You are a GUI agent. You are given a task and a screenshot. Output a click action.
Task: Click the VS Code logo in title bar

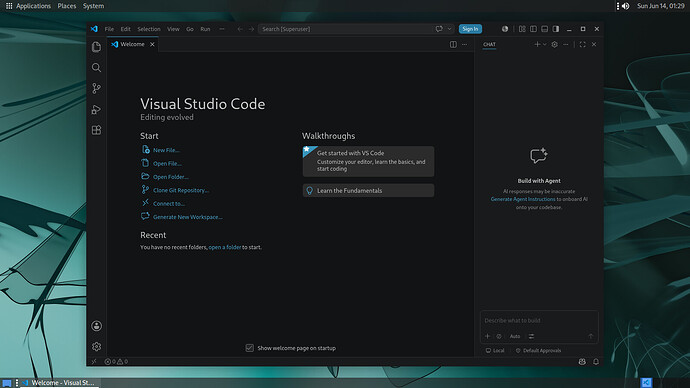[x=94, y=29]
